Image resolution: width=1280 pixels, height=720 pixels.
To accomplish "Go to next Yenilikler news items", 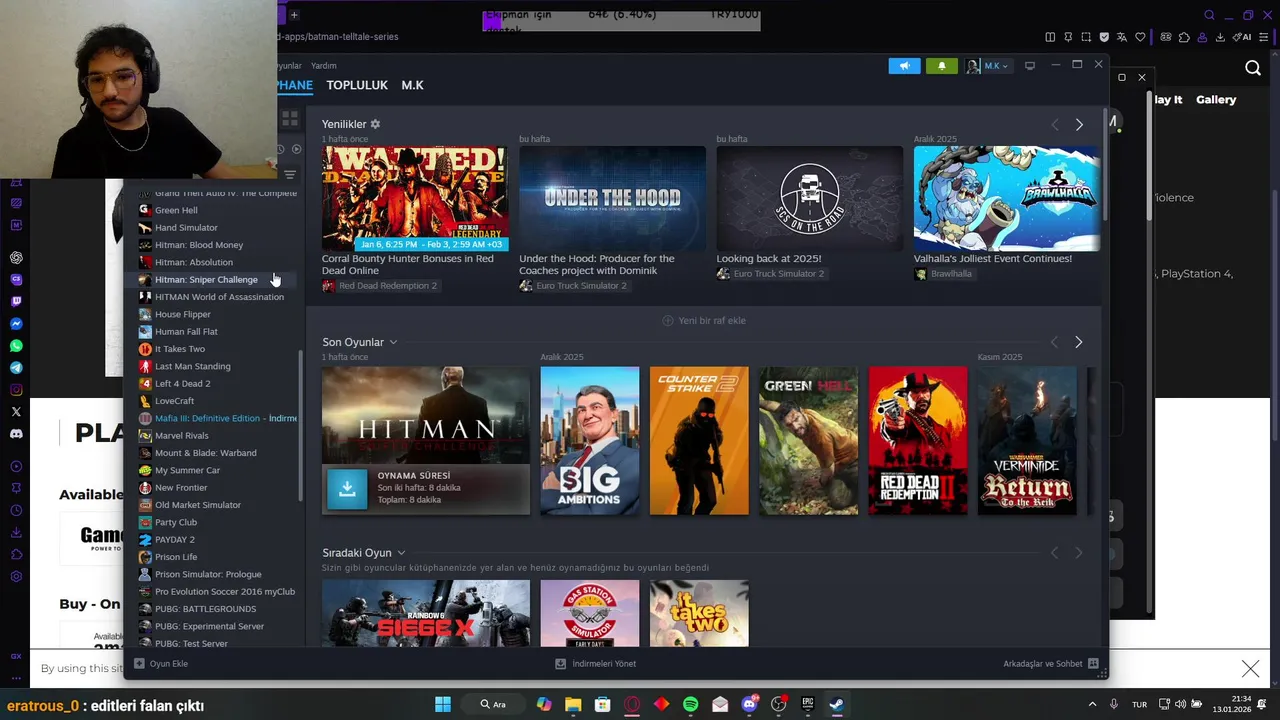I will tap(1079, 125).
